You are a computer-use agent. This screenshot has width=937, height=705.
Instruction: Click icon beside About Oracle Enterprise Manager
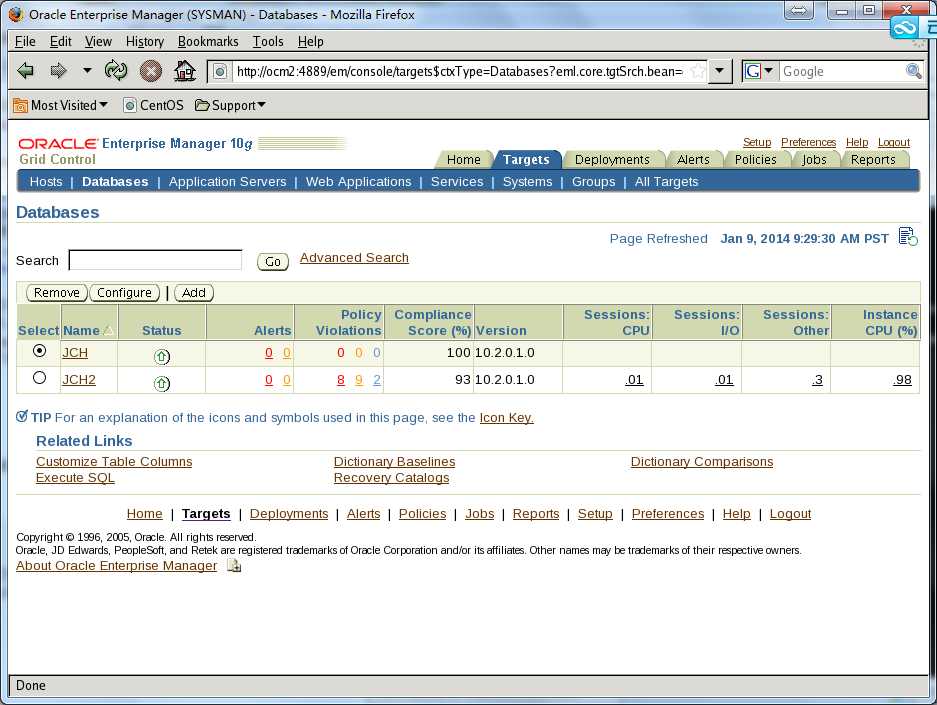tap(234, 565)
